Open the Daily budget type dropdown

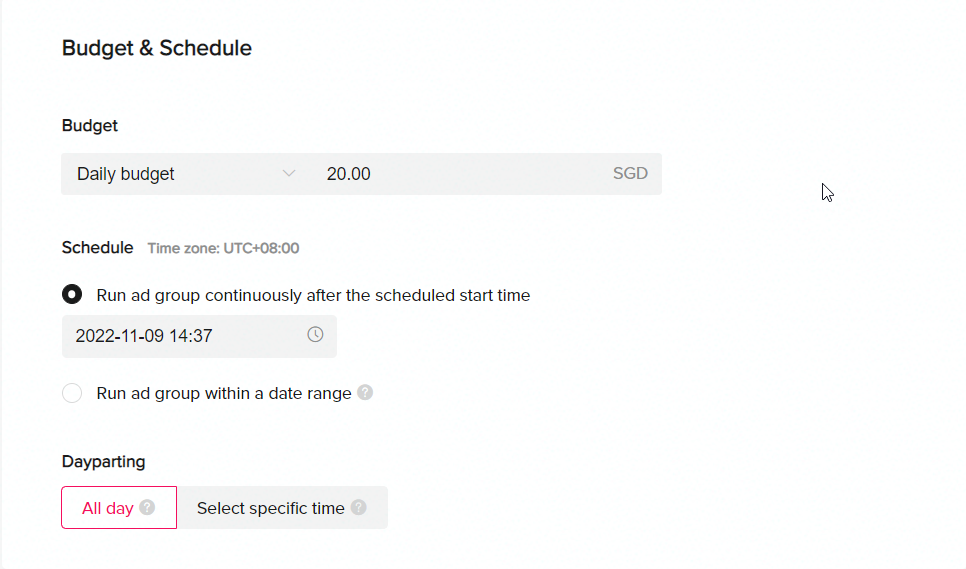[x=186, y=174]
